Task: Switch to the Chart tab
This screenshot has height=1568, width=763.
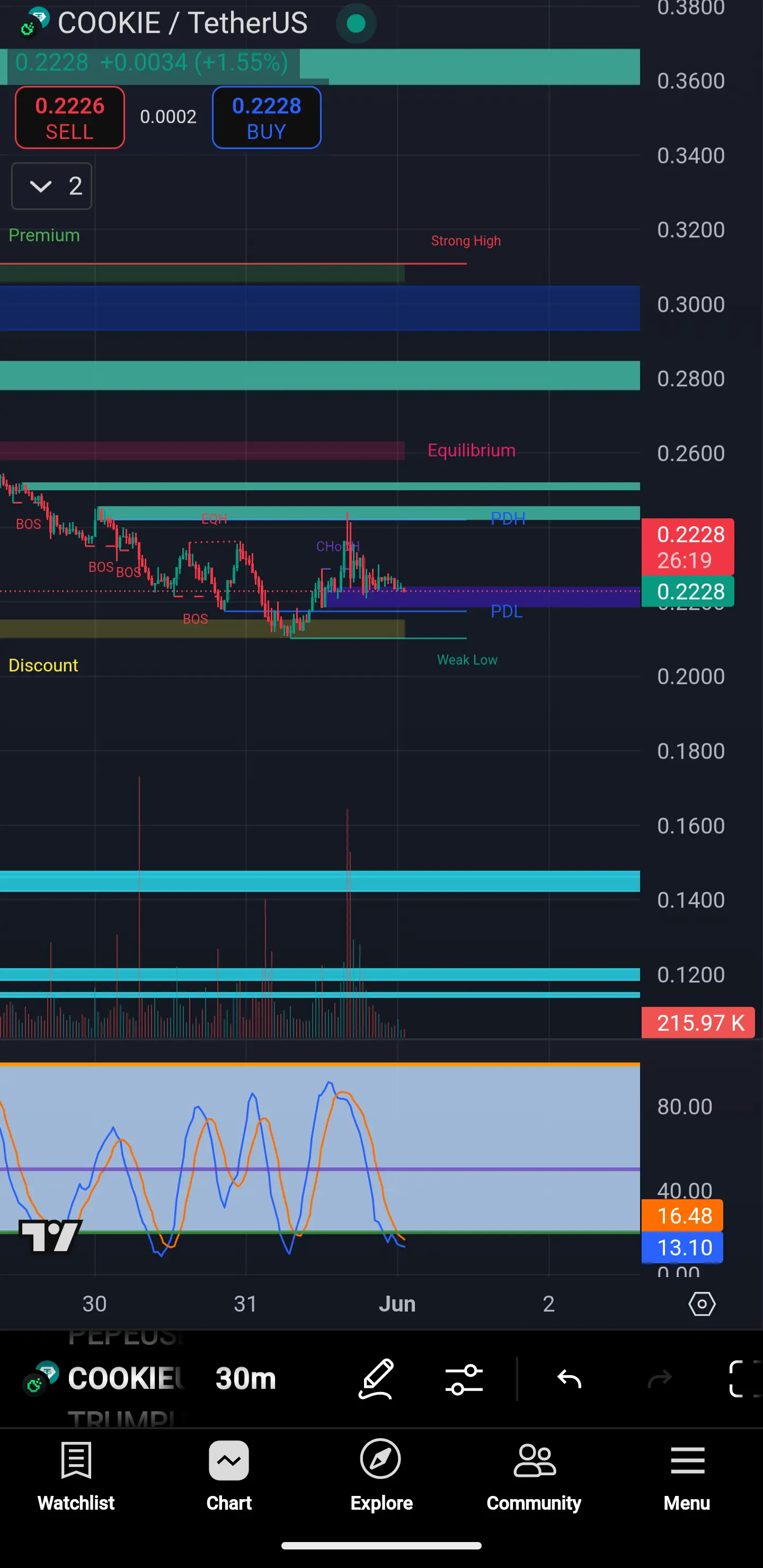Action: 229,1477
